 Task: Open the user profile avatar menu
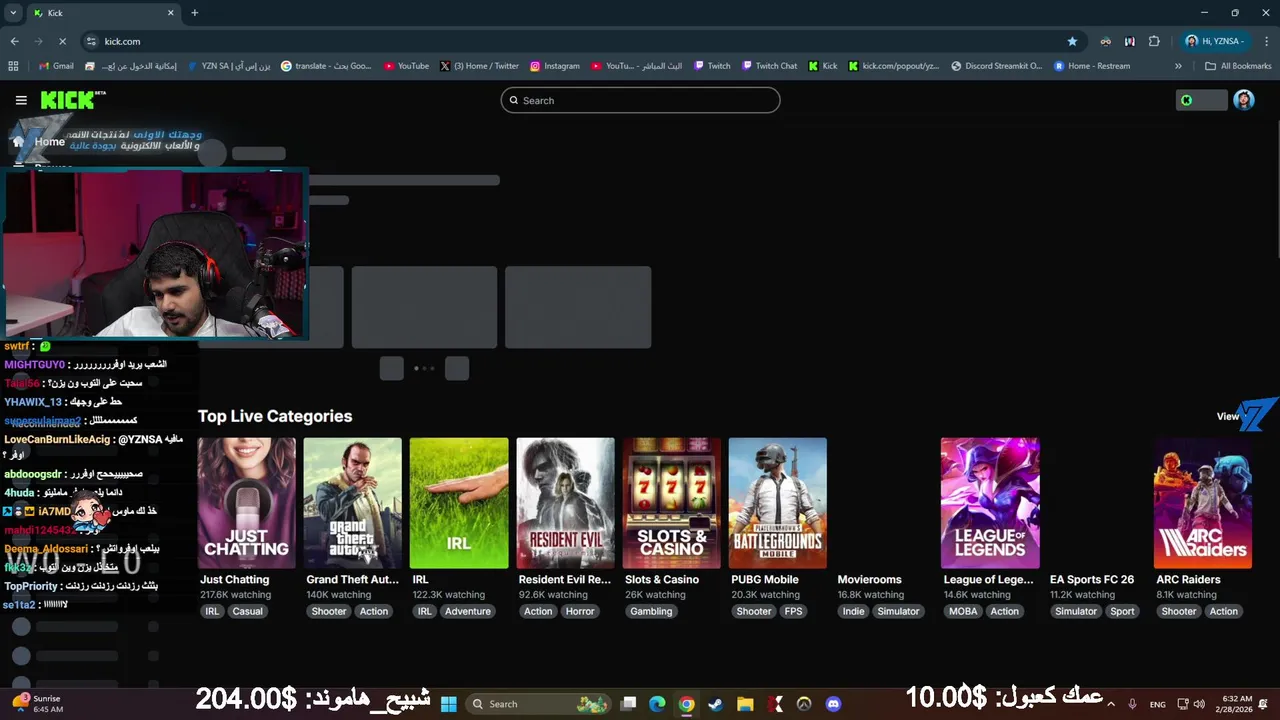[1244, 100]
